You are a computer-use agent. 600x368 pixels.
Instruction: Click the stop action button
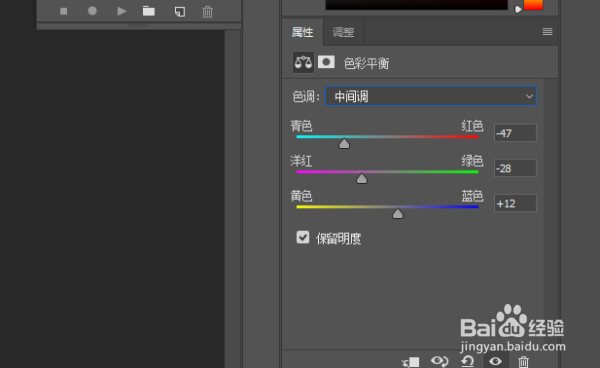coord(64,11)
